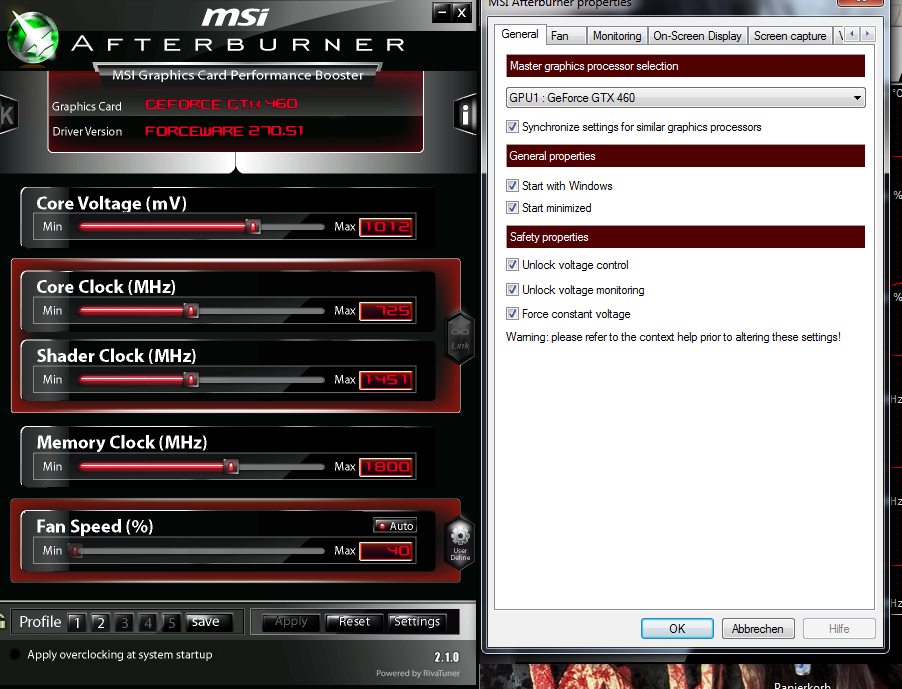
Task: Uncheck Start minimized option
Action: pos(512,207)
